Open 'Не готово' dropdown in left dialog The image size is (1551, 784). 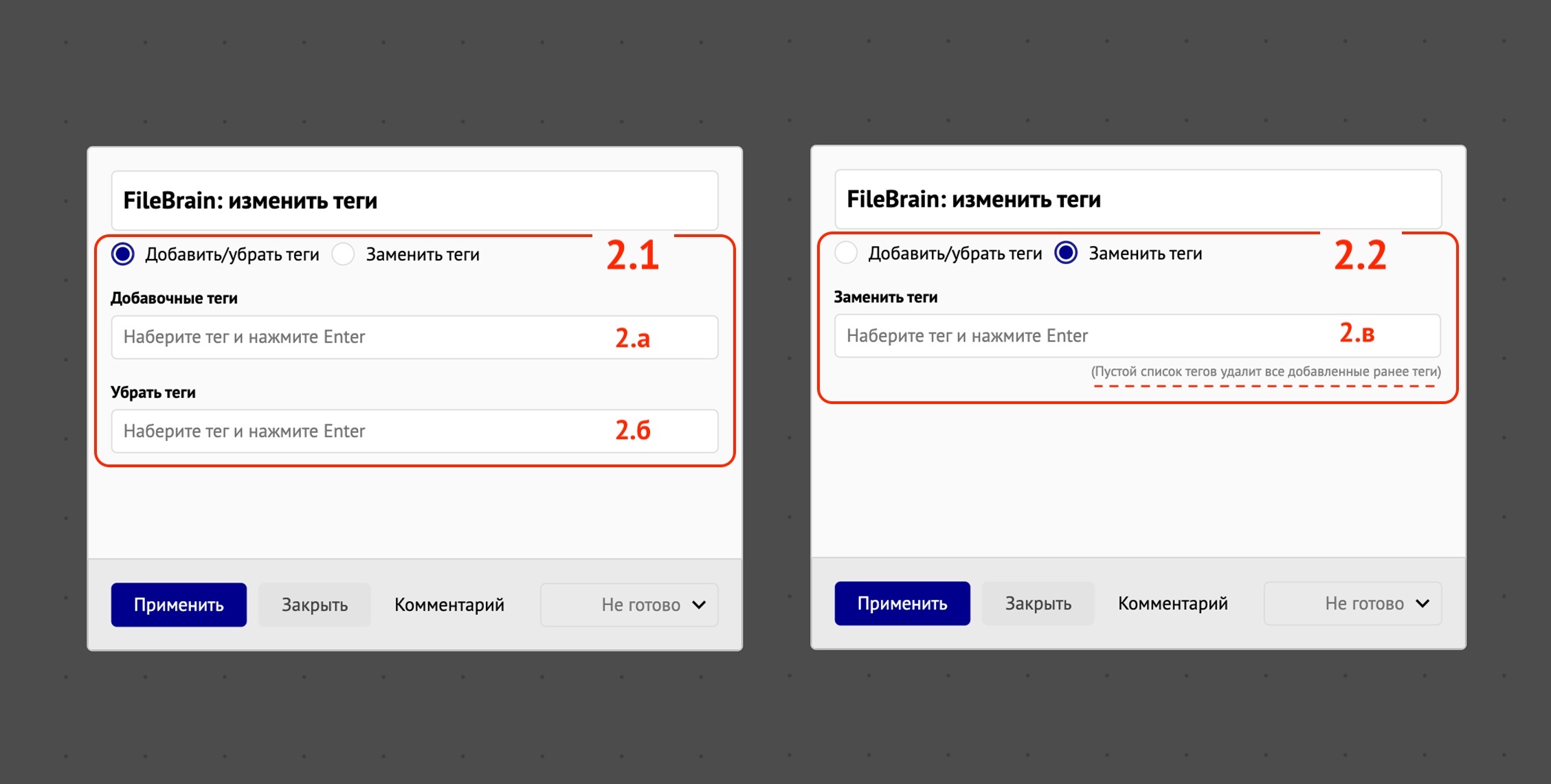[x=629, y=605]
